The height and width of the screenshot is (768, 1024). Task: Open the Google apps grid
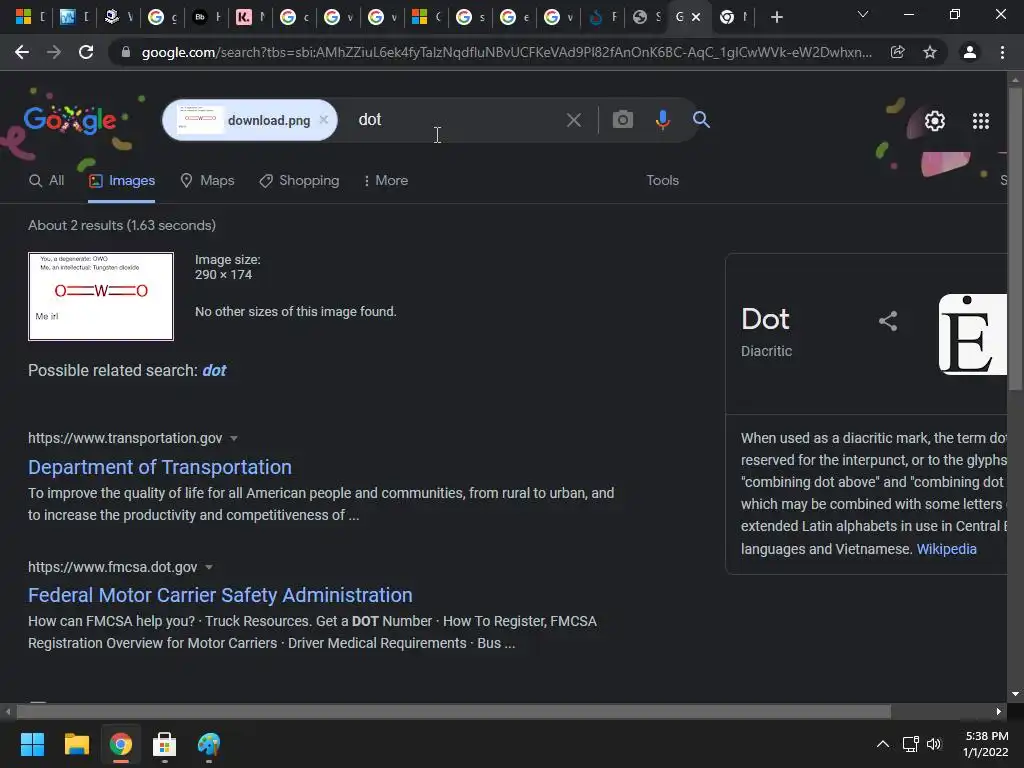tap(981, 121)
